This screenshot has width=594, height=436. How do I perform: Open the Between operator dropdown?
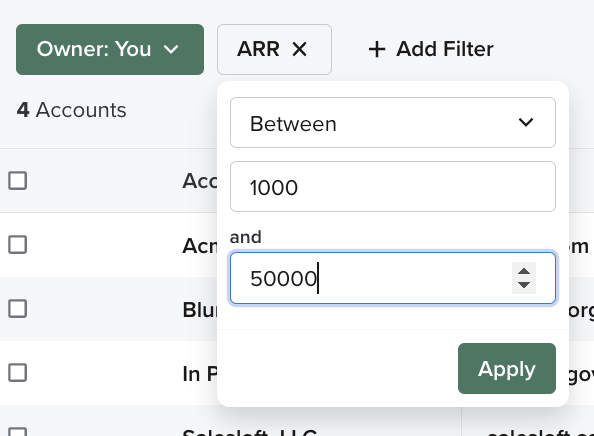(x=393, y=122)
